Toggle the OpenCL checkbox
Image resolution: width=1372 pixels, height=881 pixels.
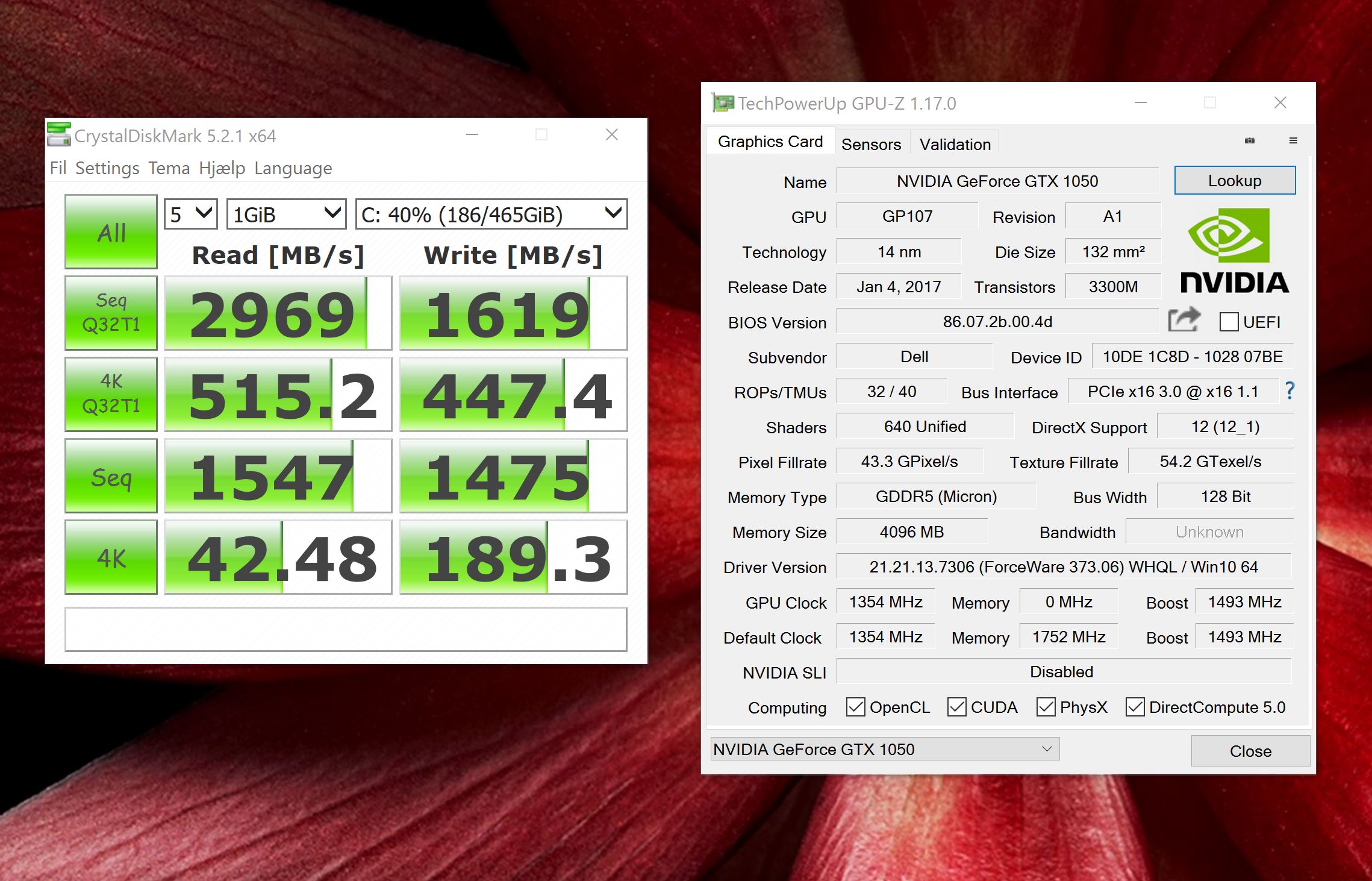[x=855, y=707]
